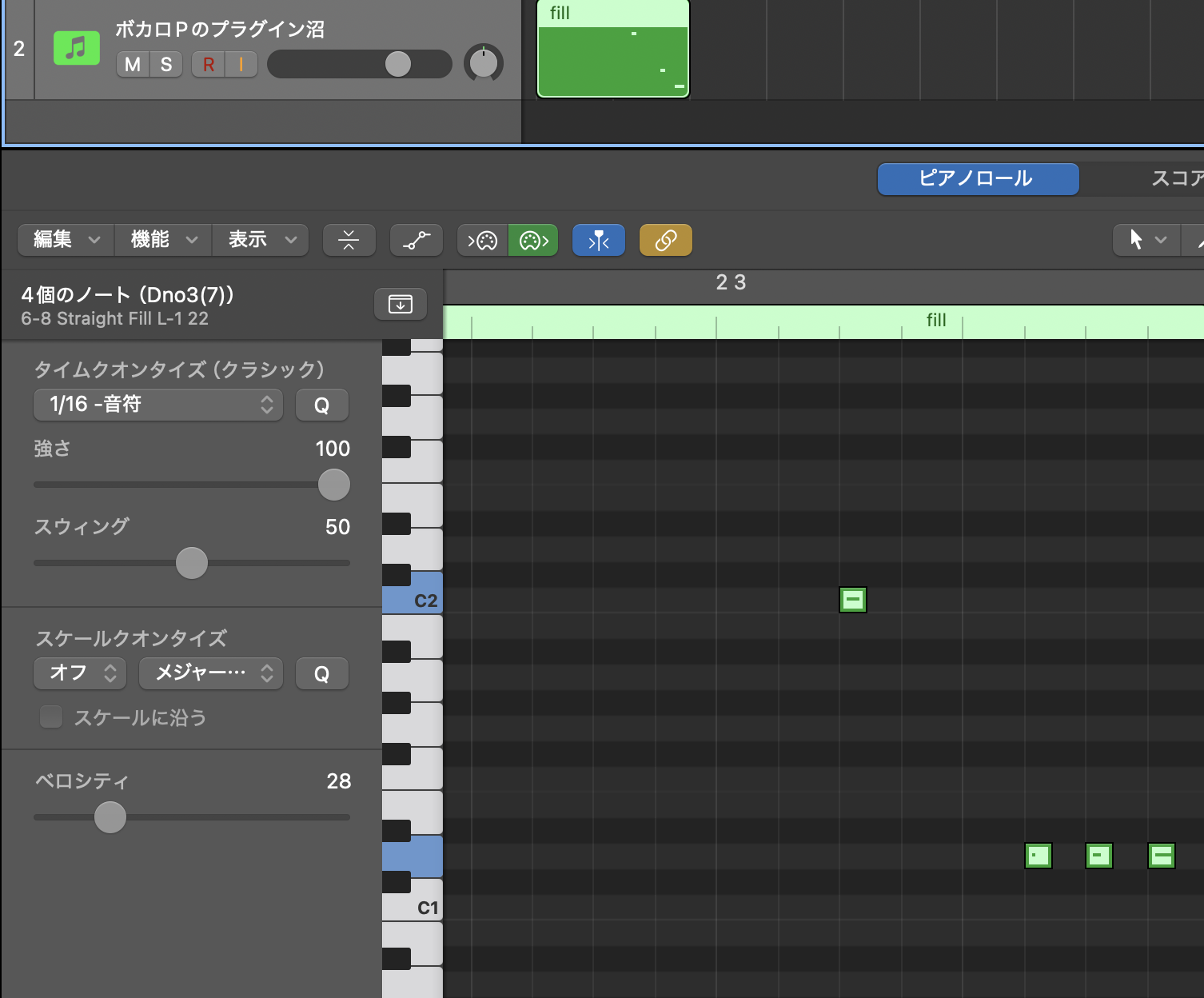Select the fill region in the track area
Screen dimensions: 1204x998
(613, 49)
